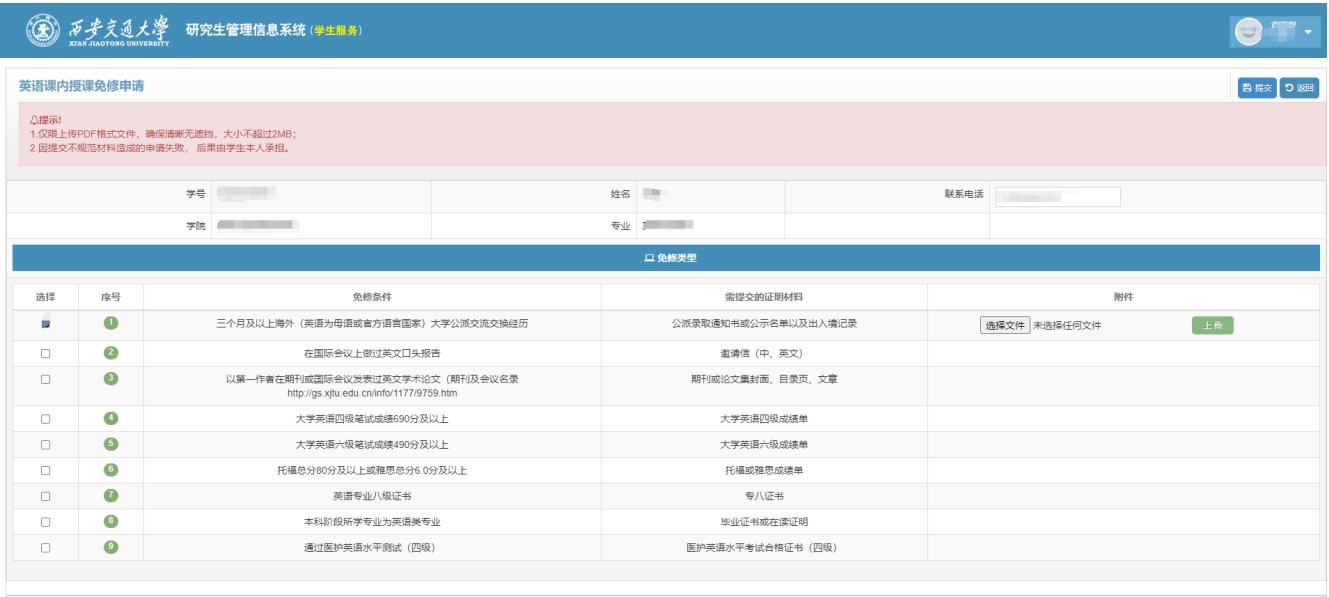The image size is (1329, 597).
Task: Check the box for international conference oral report
Action: (45, 353)
